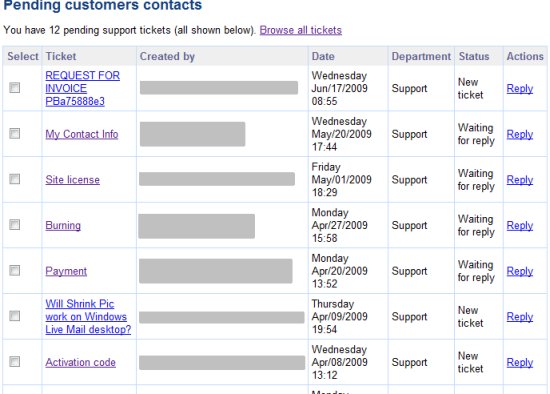Reply to the REQUEST FOR INVOICE ticket
The image size is (550, 394).
pyautogui.click(x=520, y=88)
